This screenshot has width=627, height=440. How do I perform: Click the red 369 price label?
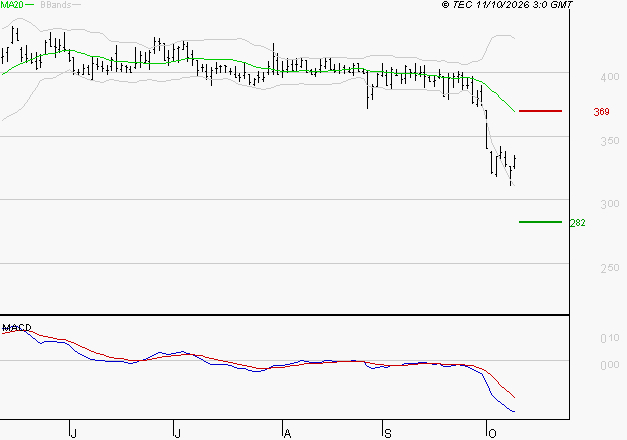click(601, 112)
